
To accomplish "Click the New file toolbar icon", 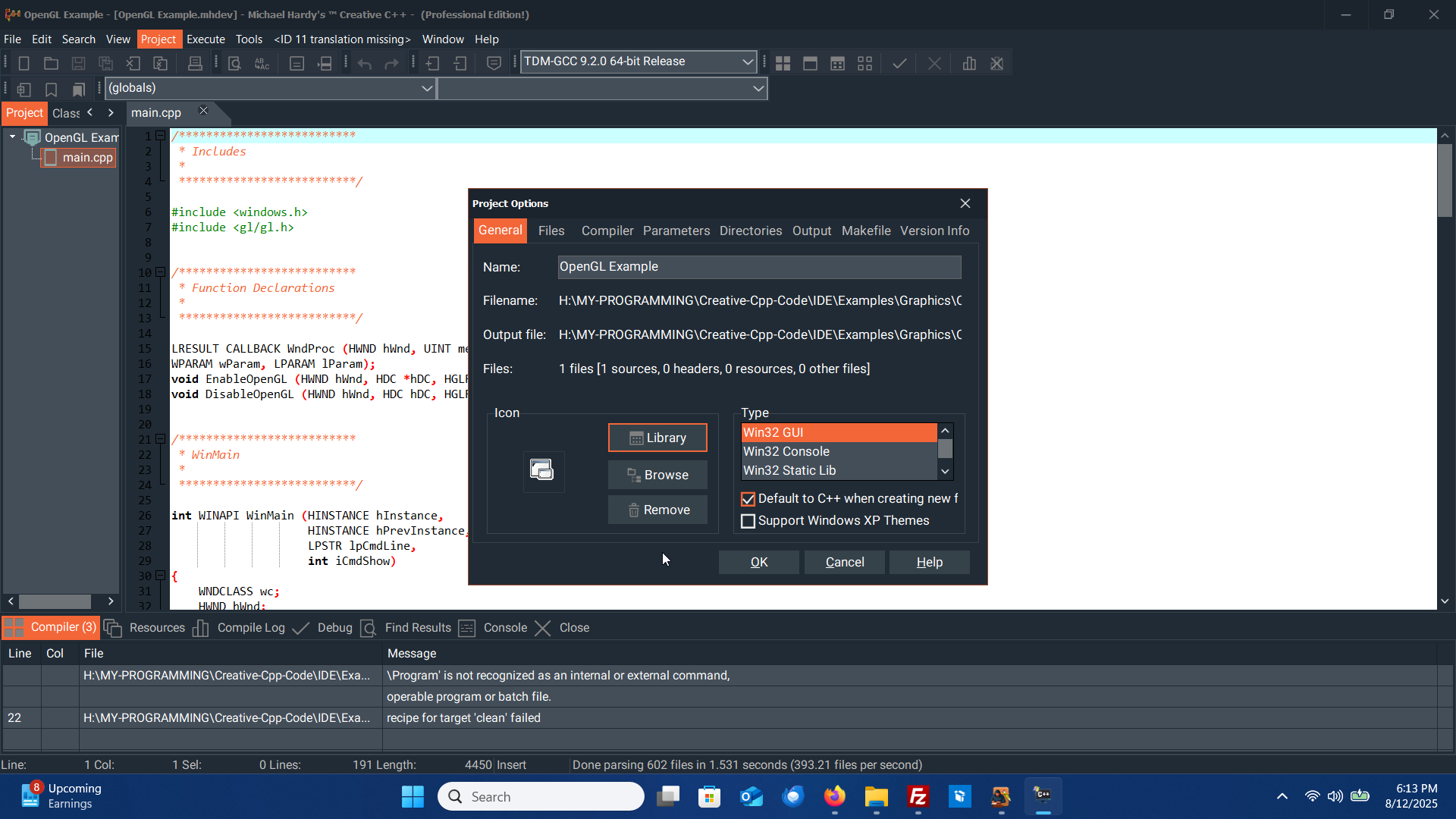I will [24, 64].
